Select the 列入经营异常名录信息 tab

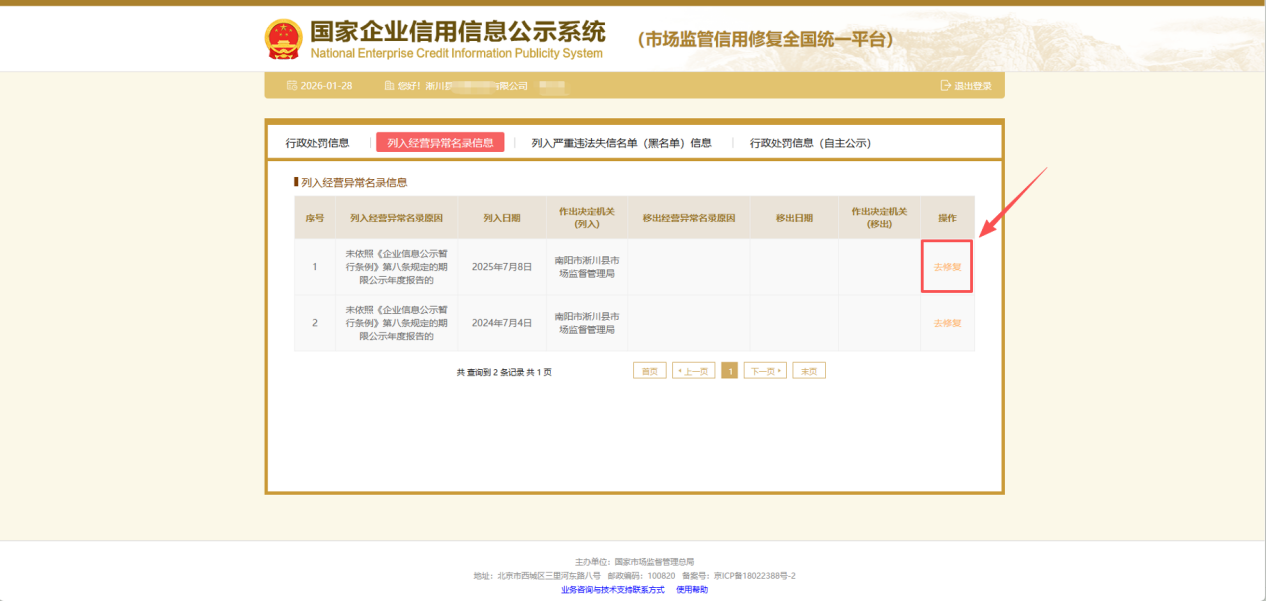pos(440,143)
